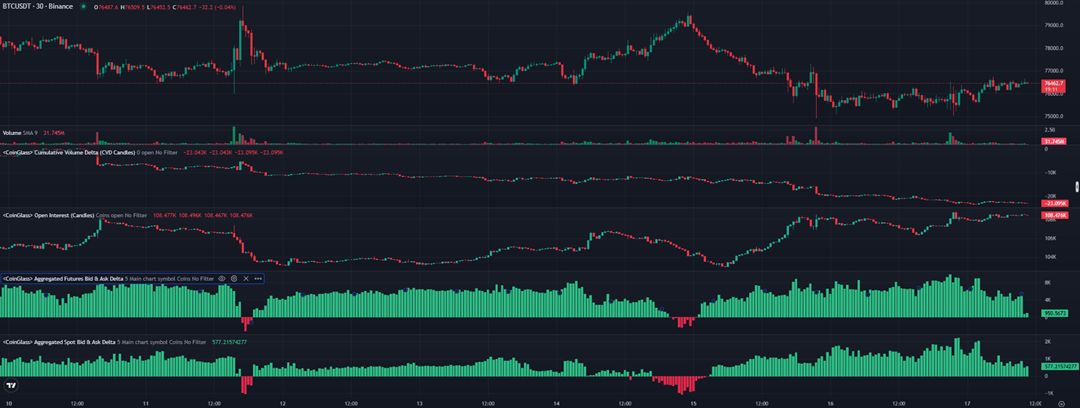Click the 79000.0 price scale label
The width and height of the screenshot is (1080, 408).
(1054, 25)
